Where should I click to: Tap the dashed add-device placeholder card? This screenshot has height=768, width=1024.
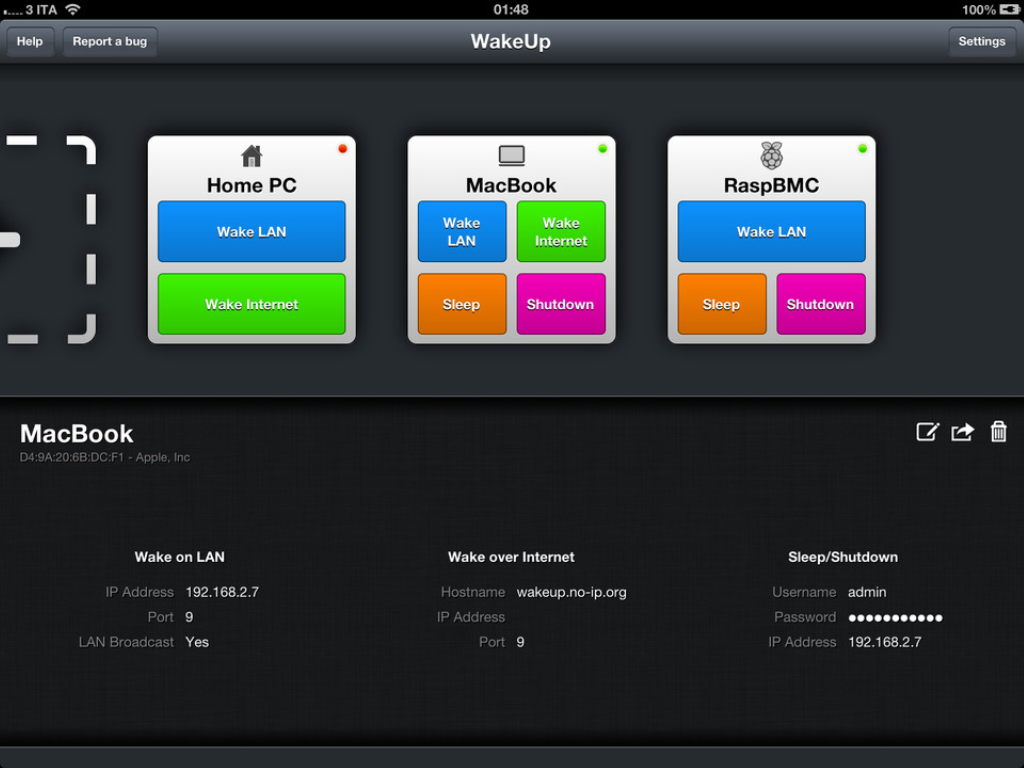pyautogui.click(x=47, y=240)
